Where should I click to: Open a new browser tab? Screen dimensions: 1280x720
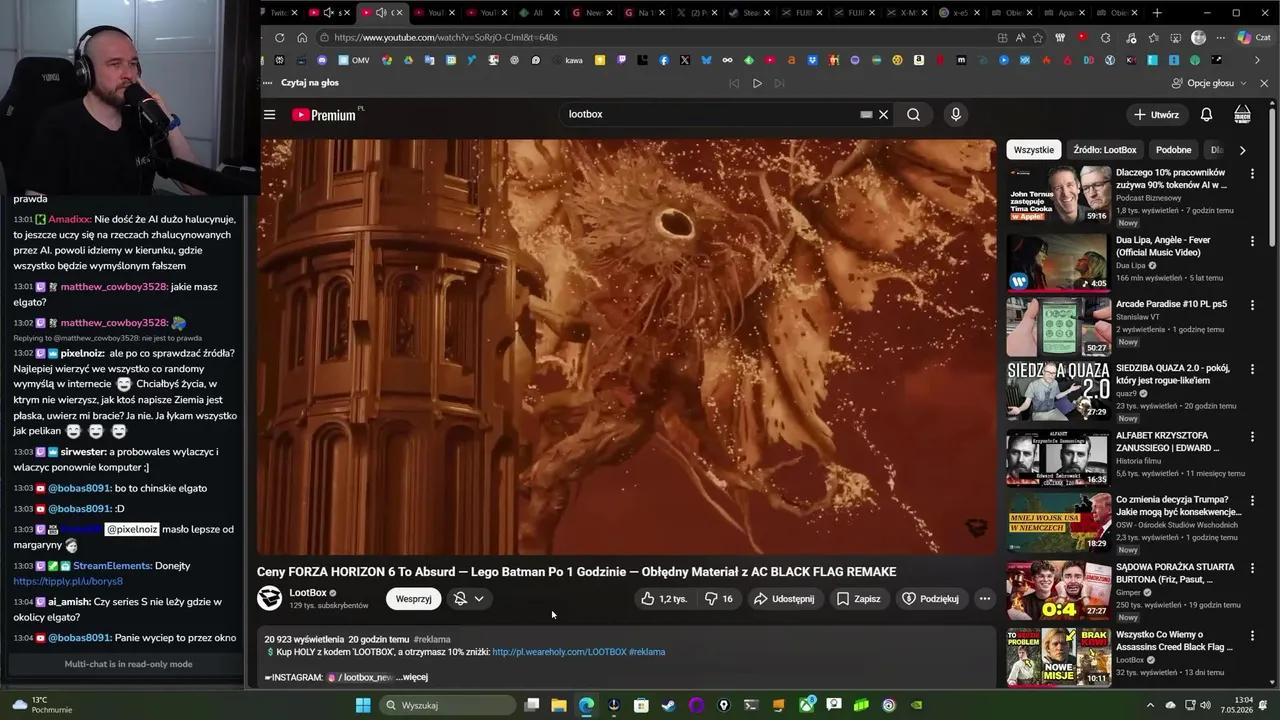click(x=1157, y=13)
